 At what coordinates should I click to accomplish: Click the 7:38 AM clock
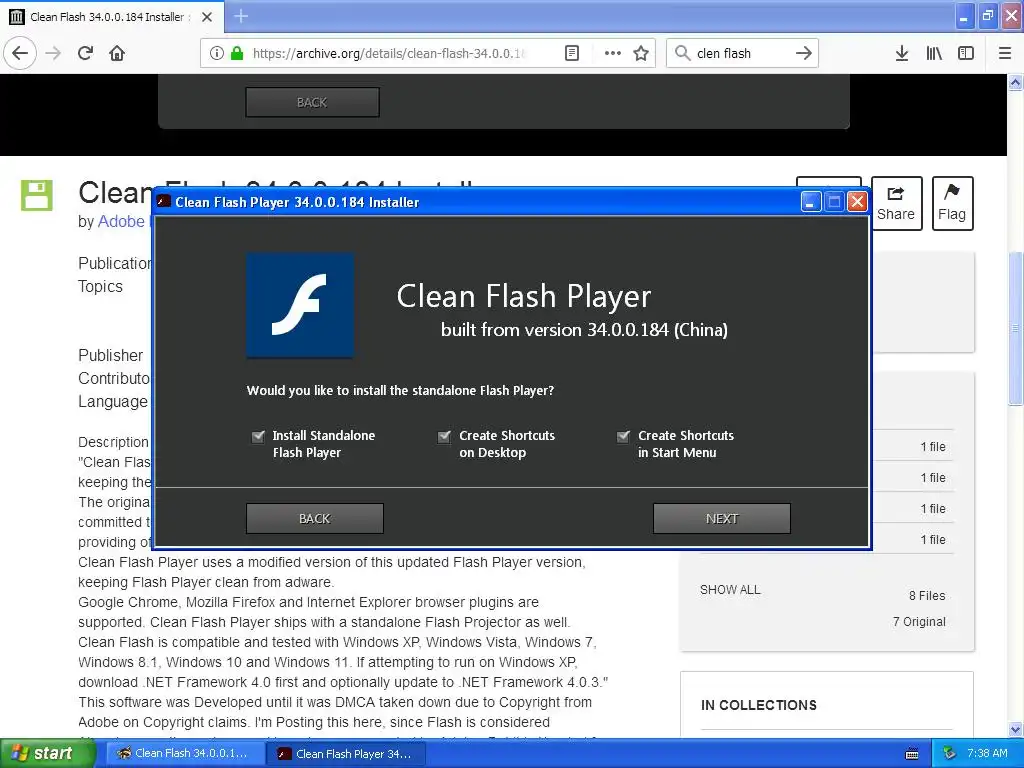click(x=987, y=753)
